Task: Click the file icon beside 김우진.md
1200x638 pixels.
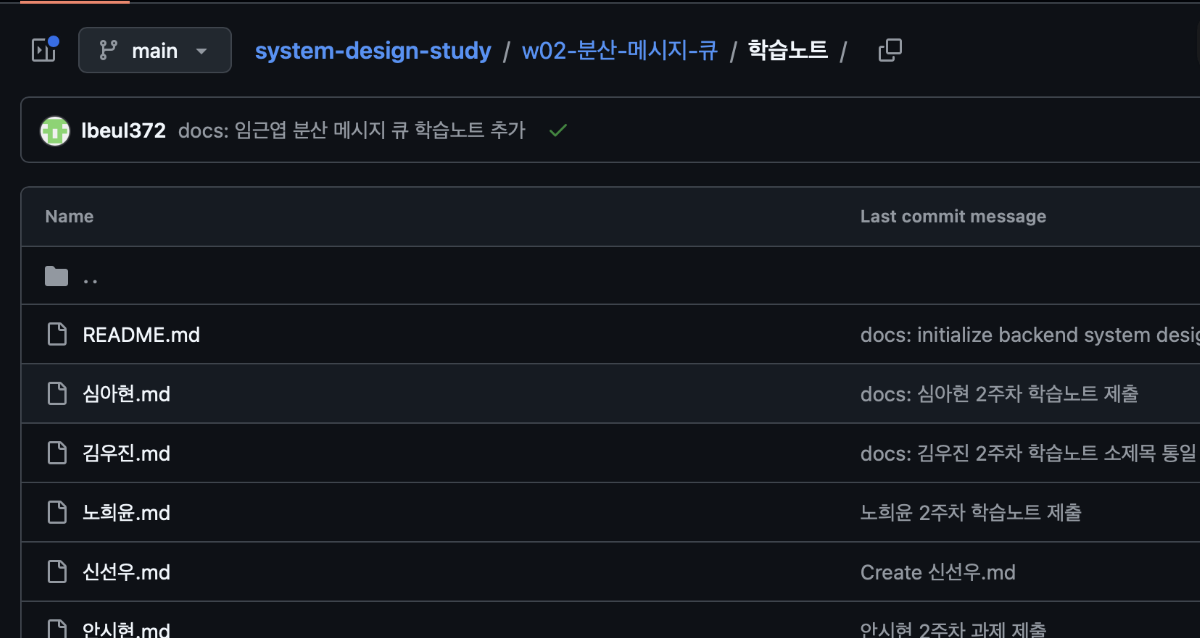Action: [57, 453]
